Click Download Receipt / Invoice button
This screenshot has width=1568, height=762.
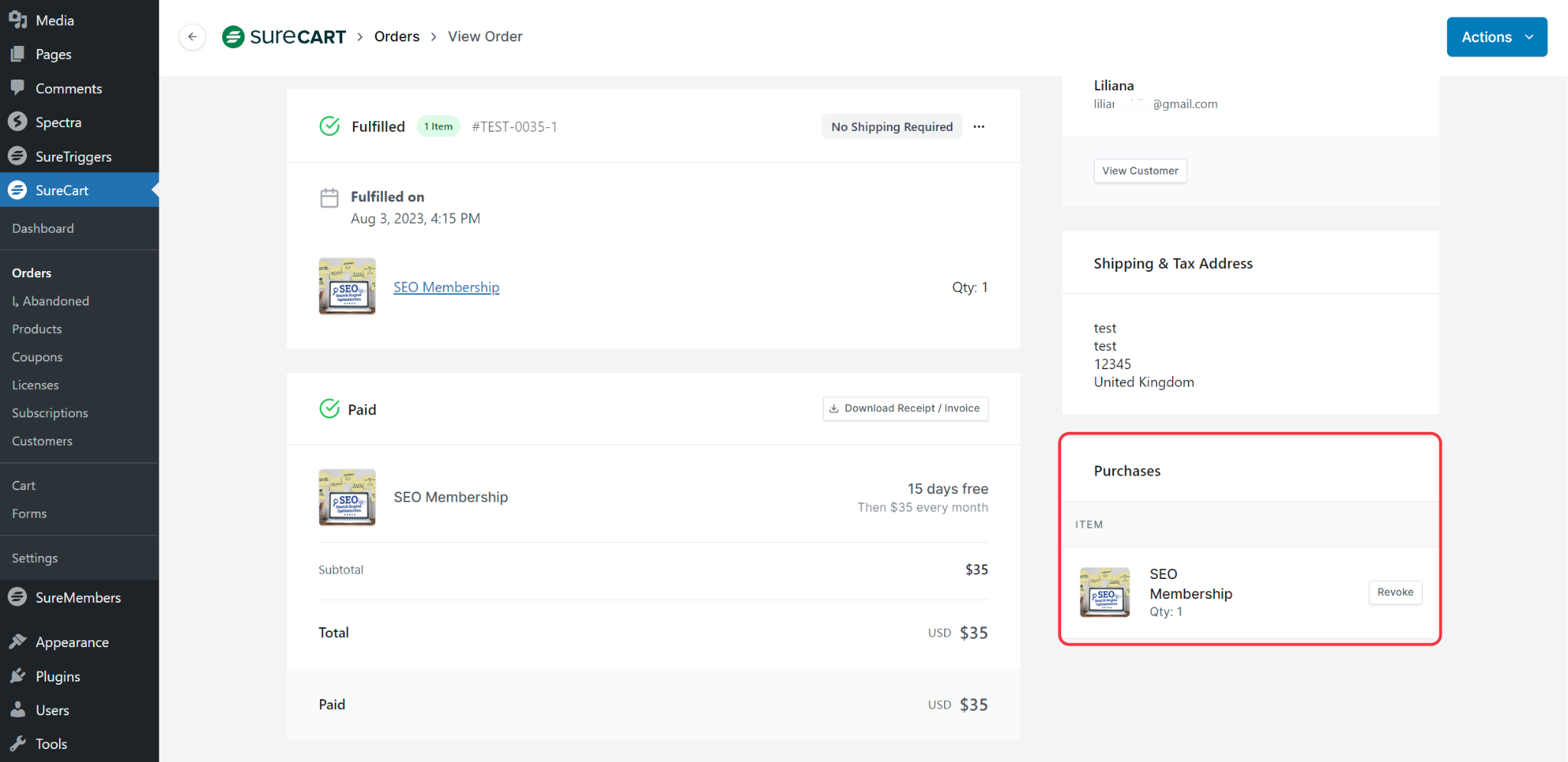pyautogui.click(x=905, y=408)
